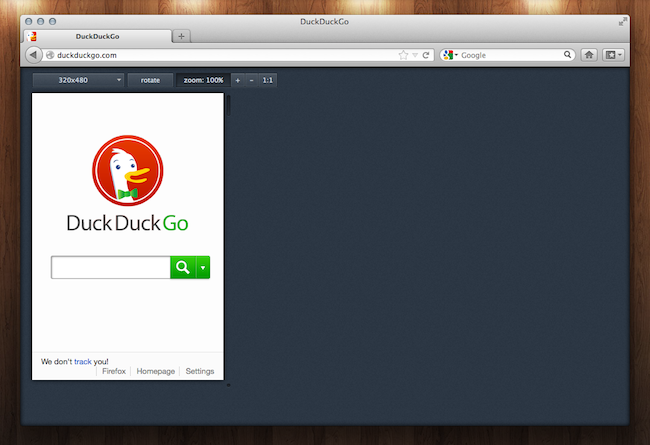Open the Settings link in page footer

click(x=200, y=371)
